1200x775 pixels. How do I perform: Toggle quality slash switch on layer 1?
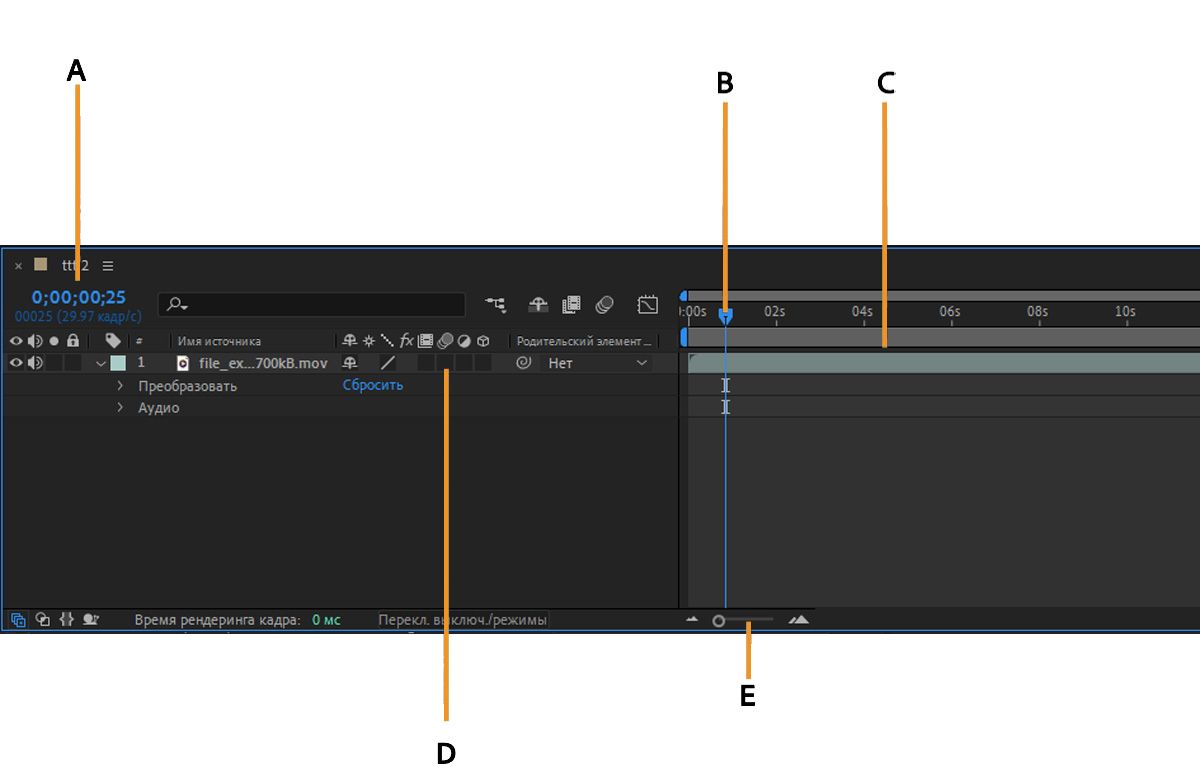387,363
